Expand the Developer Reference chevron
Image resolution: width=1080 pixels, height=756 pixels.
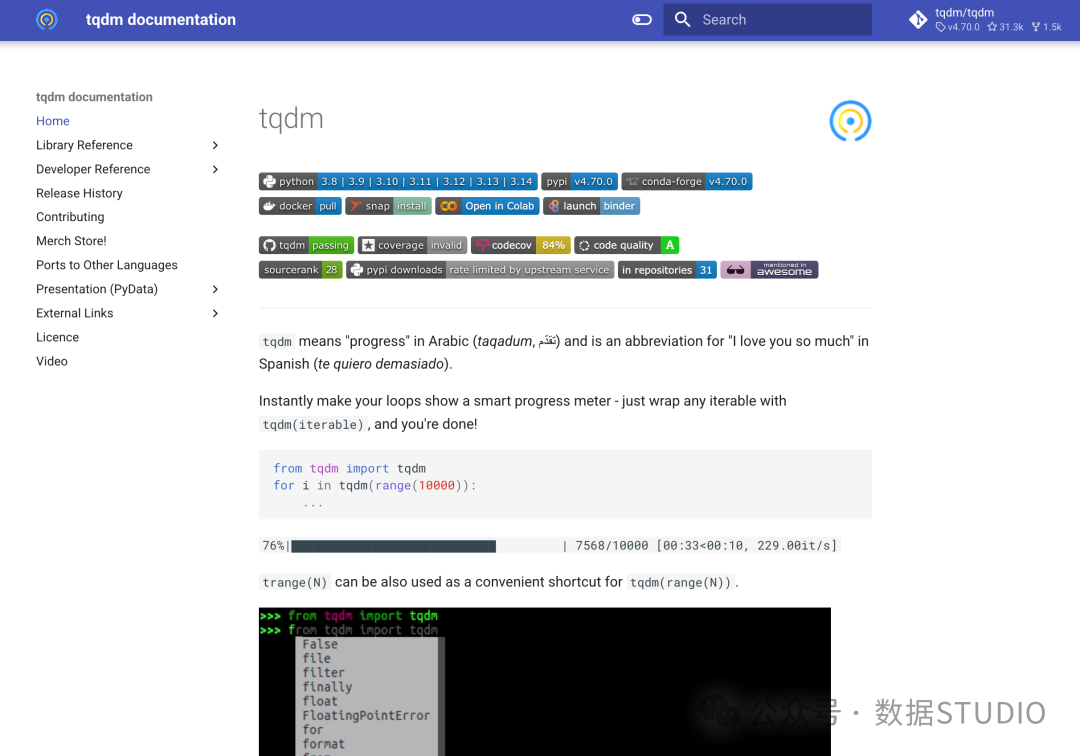point(215,169)
